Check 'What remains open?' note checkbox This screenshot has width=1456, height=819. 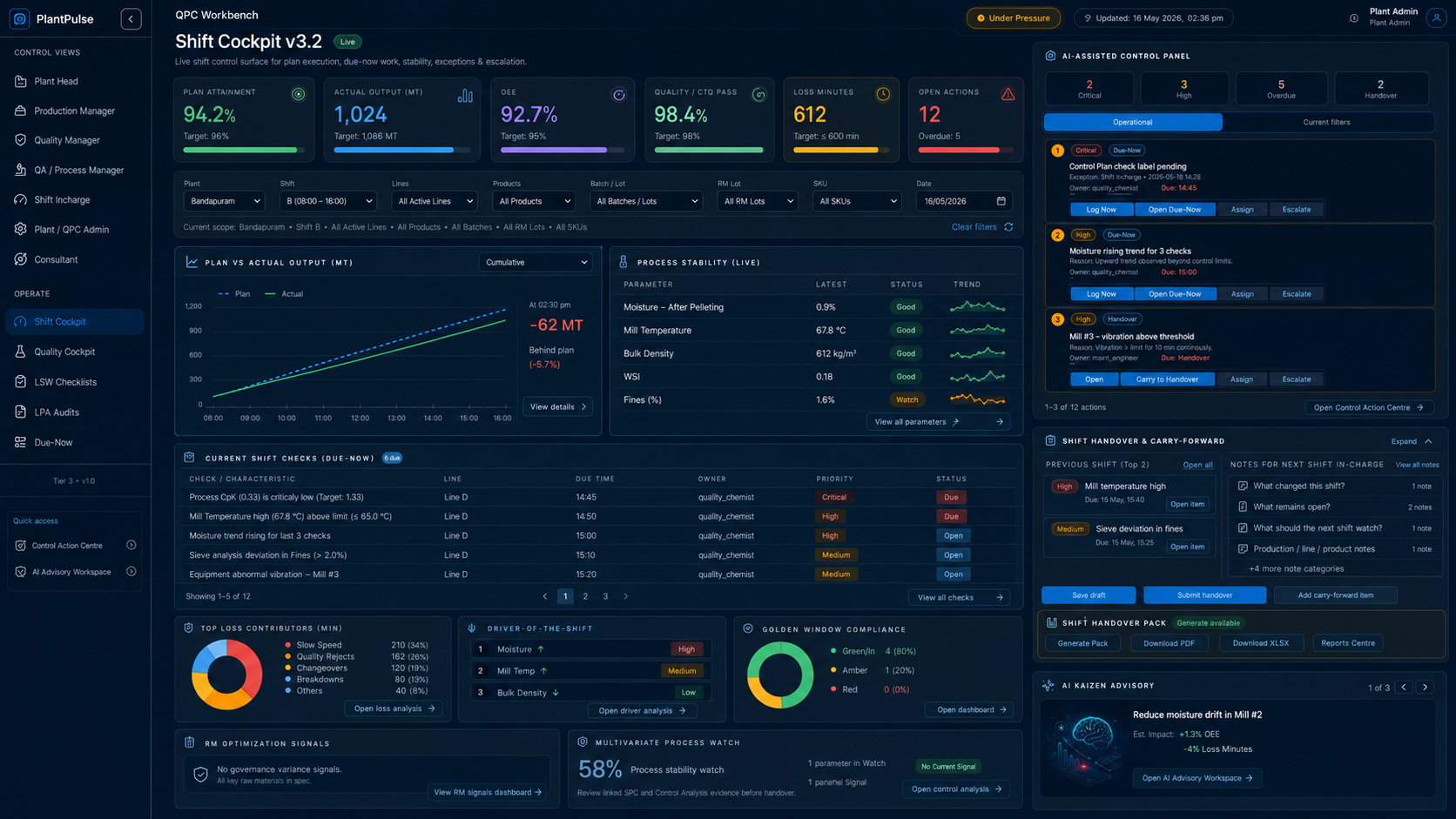(1243, 507)
